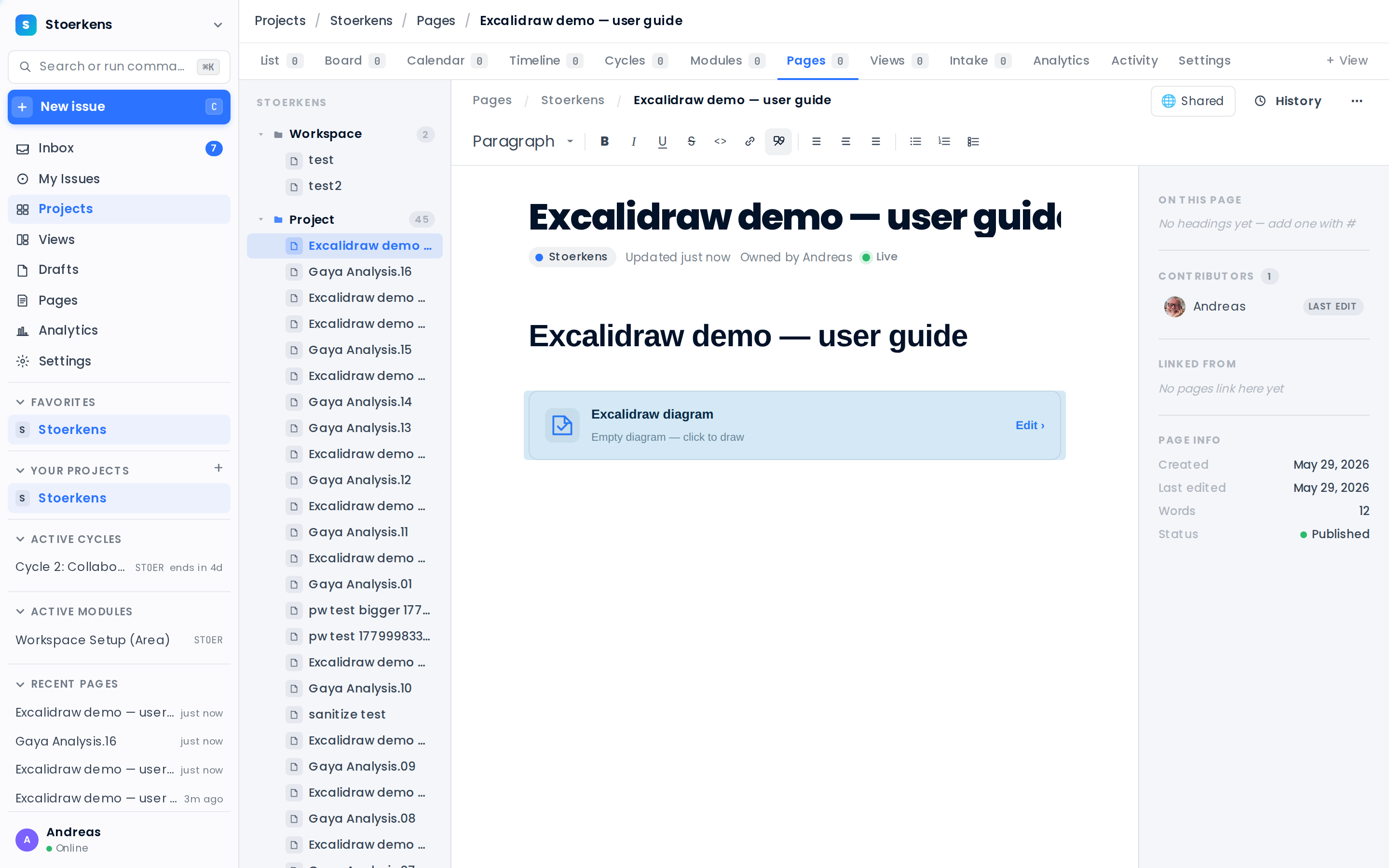This screenshot has width=1389, height=868.
Task: Open Stoerkens under Favorites
Action: [x=119, y=430]
